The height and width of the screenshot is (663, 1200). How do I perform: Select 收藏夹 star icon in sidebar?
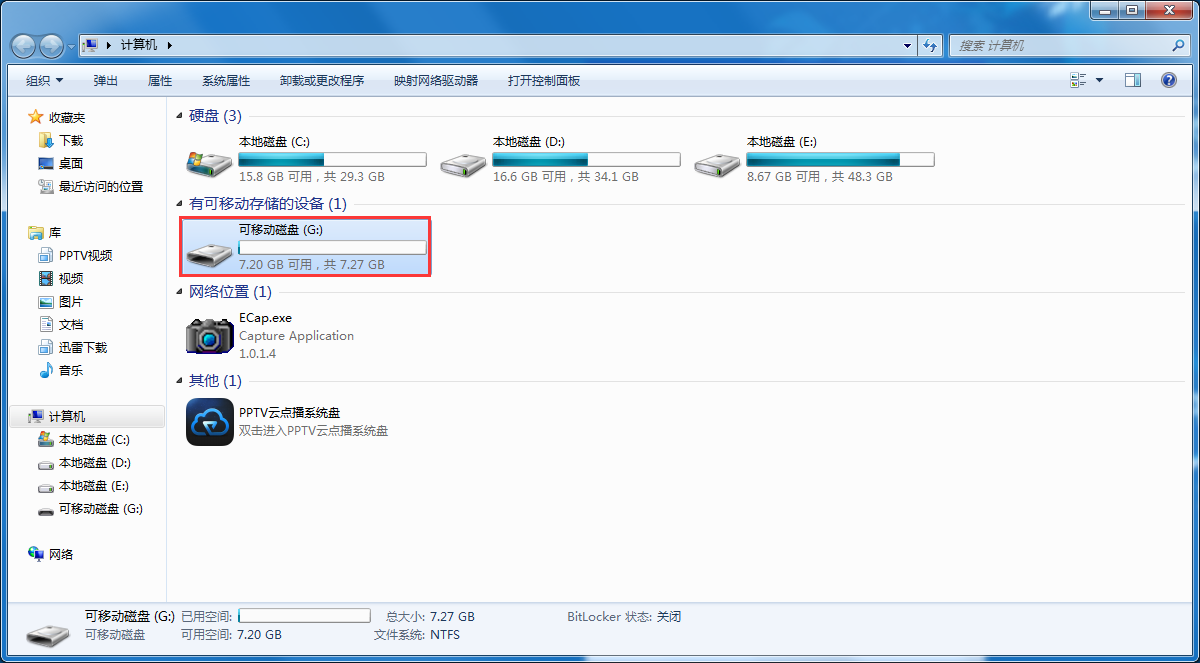[36, 118]
